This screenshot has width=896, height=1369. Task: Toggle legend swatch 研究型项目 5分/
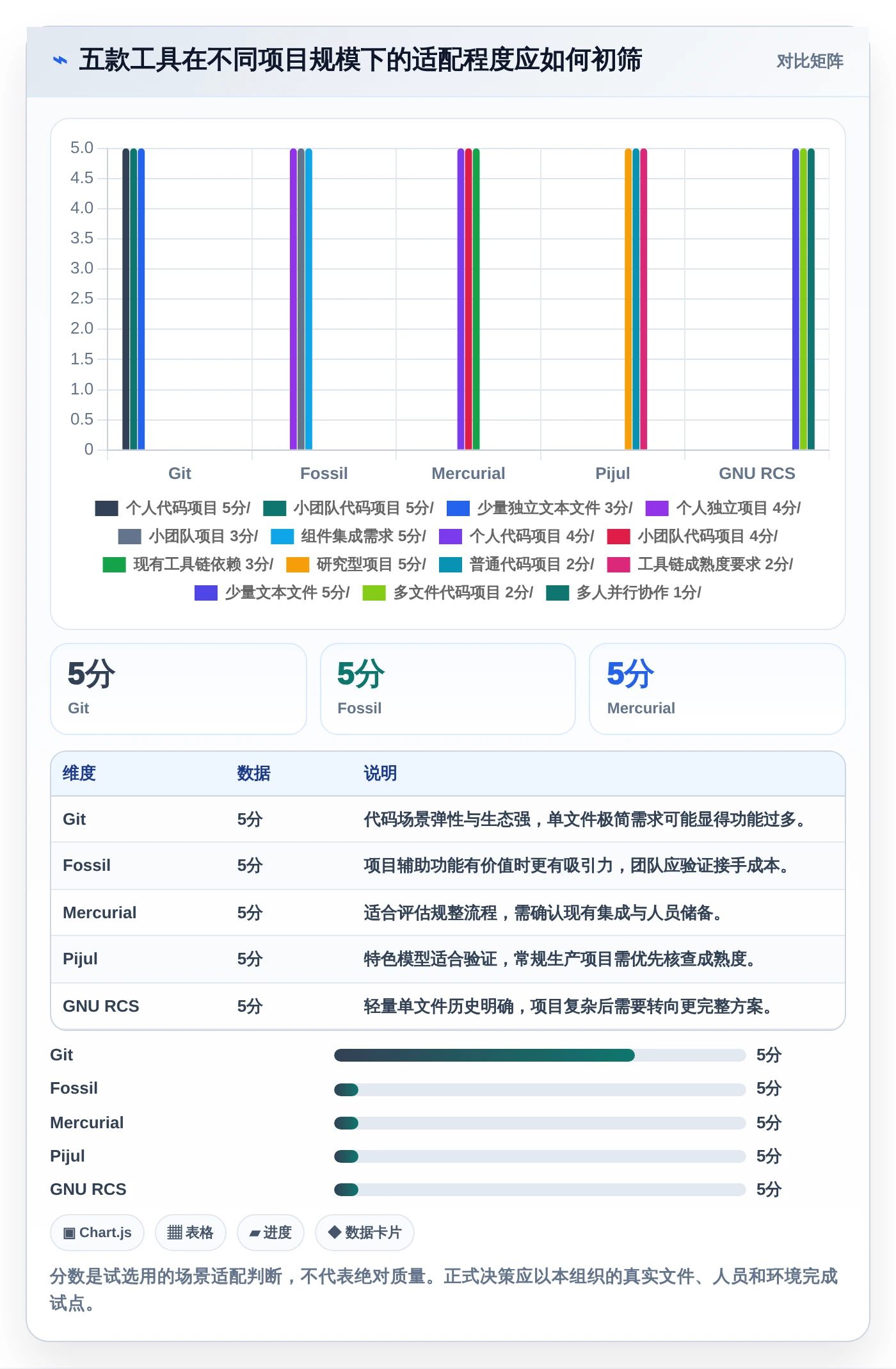[298, 565]
